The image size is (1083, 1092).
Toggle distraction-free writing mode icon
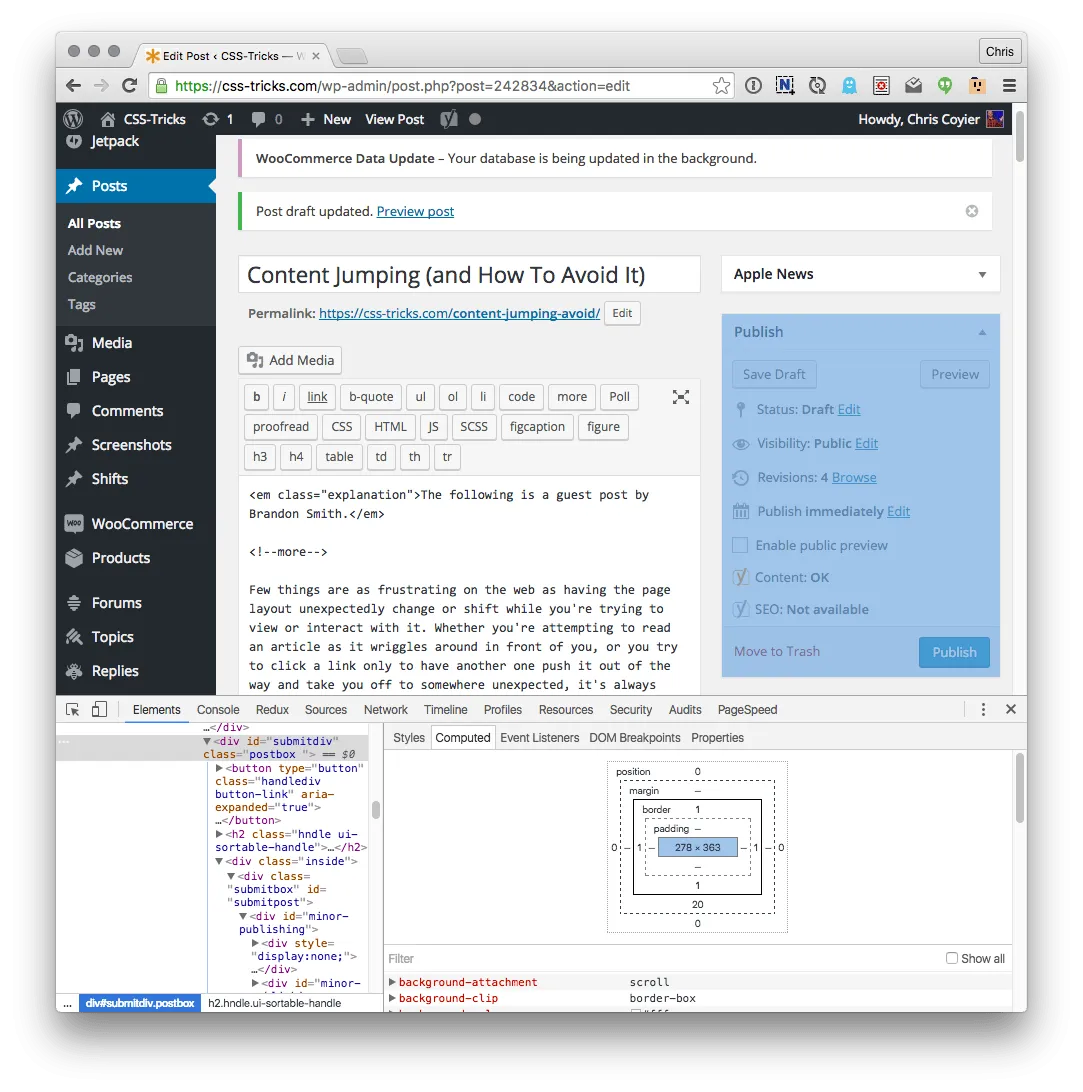(680, 397)
